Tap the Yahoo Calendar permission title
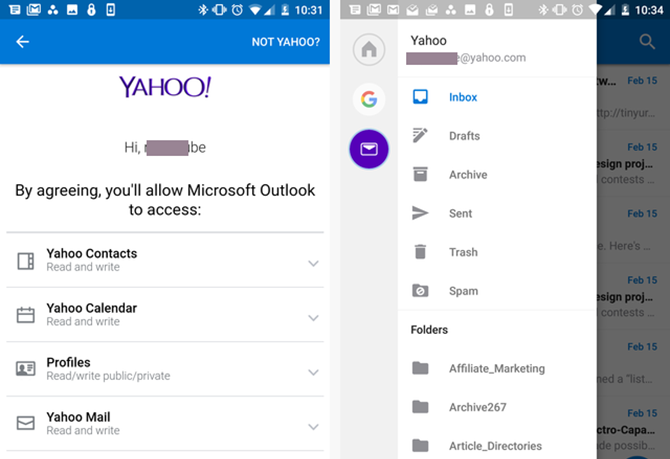The width and height of the screenshot is (670, 459). [x=92, y=308]
